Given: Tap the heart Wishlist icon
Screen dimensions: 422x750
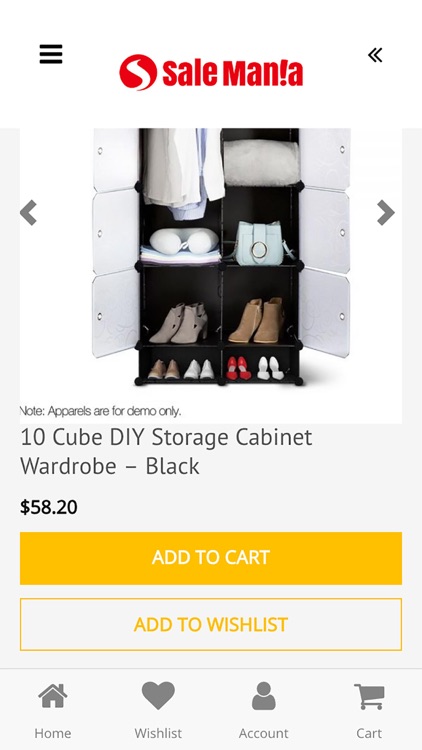Looking at the screenshot, I should [x=158, y=695].
